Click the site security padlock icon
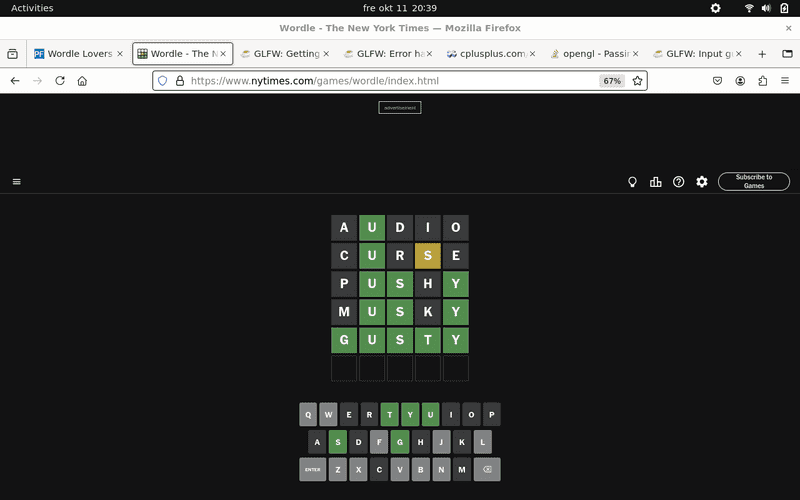The width and height of the screenshot is (800, 500). (180, 81)
